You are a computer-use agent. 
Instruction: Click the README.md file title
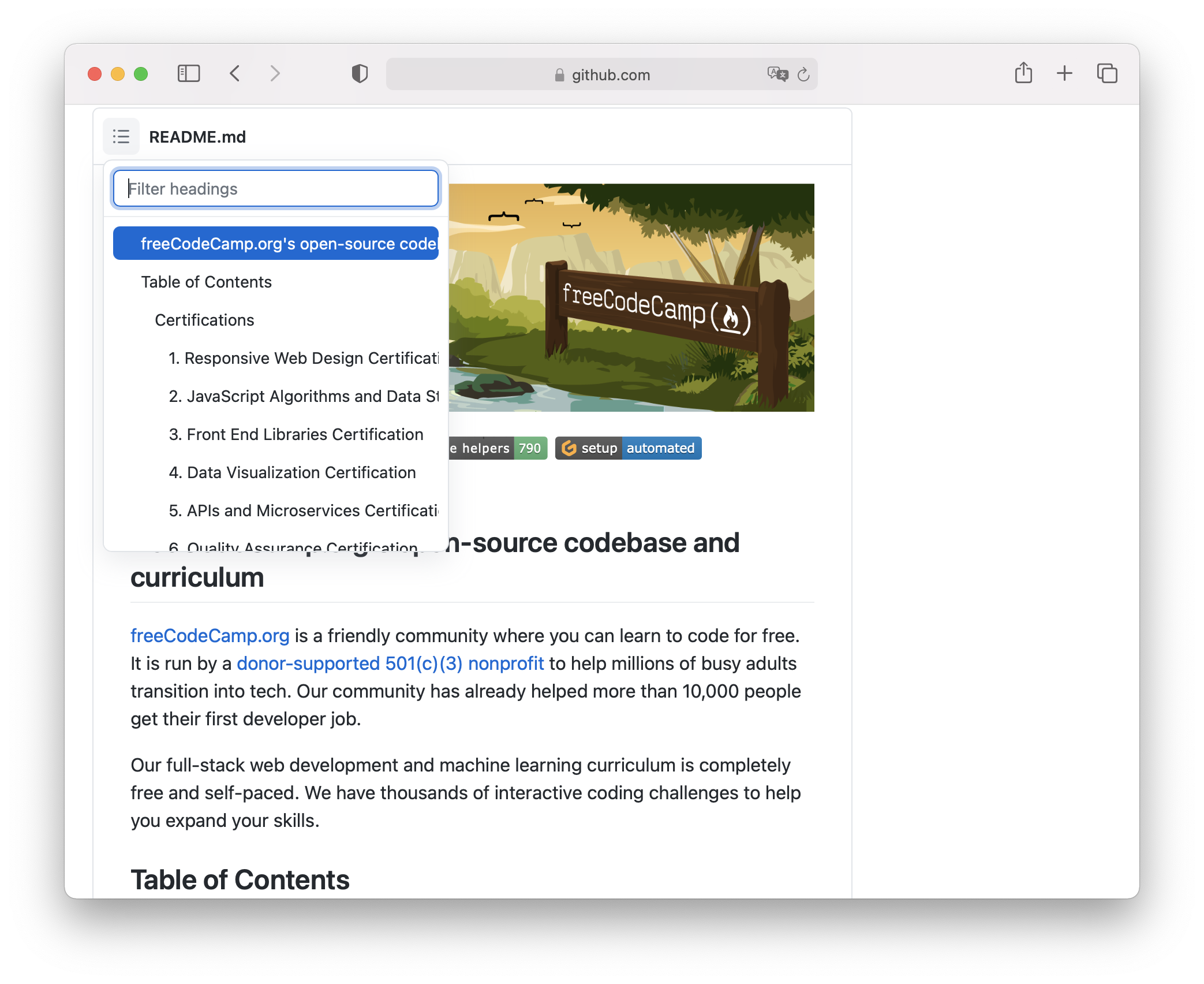[x=197, y=137]
